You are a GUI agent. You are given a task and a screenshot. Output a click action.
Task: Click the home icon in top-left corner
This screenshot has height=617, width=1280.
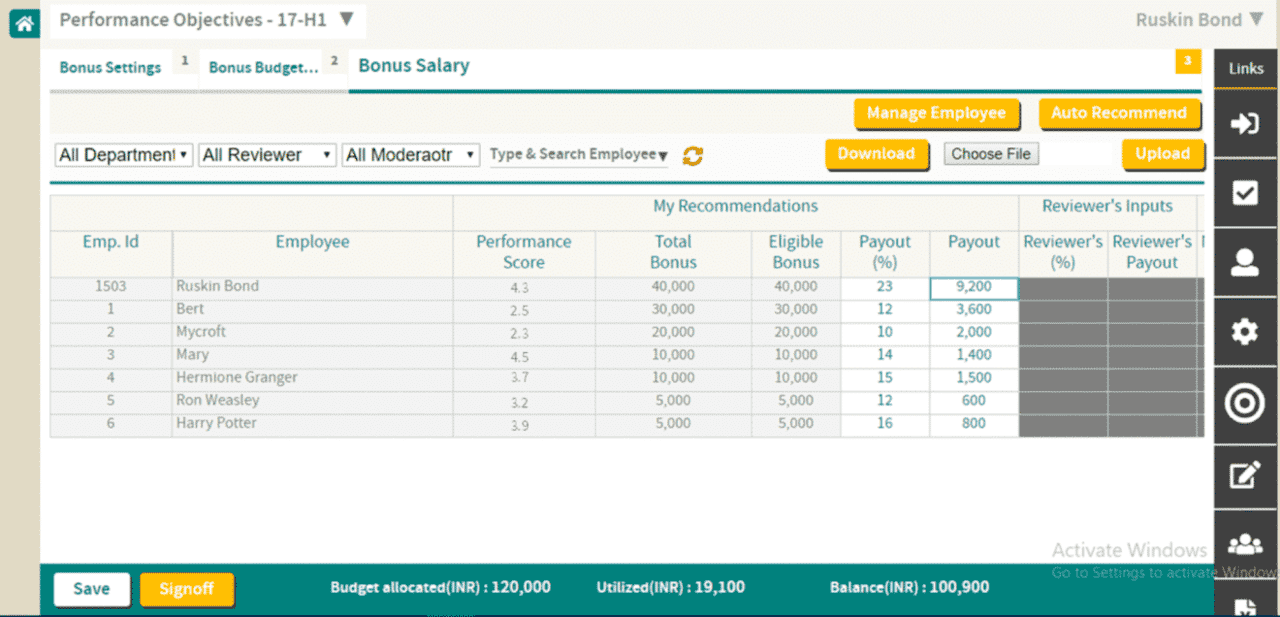coord(24,23)
